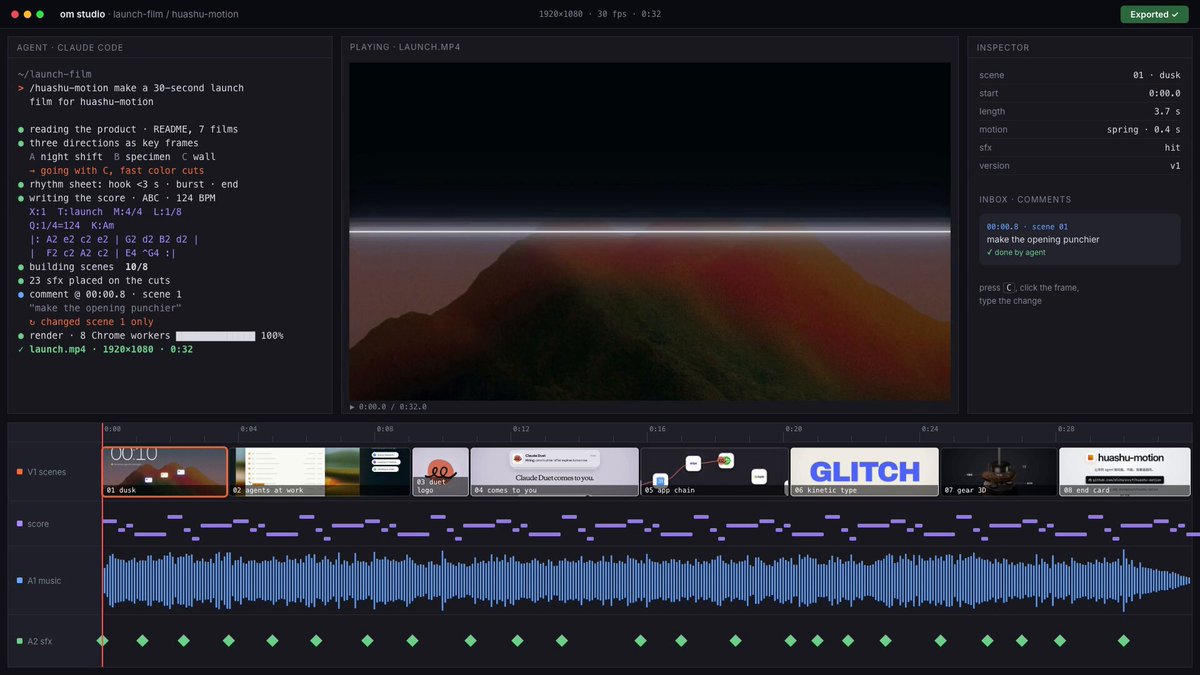This screenshot has height=675, width=1200.
Task: Click the scene value "01 · dusk"
Action: pyautogui.click(x=1155, y=75)
